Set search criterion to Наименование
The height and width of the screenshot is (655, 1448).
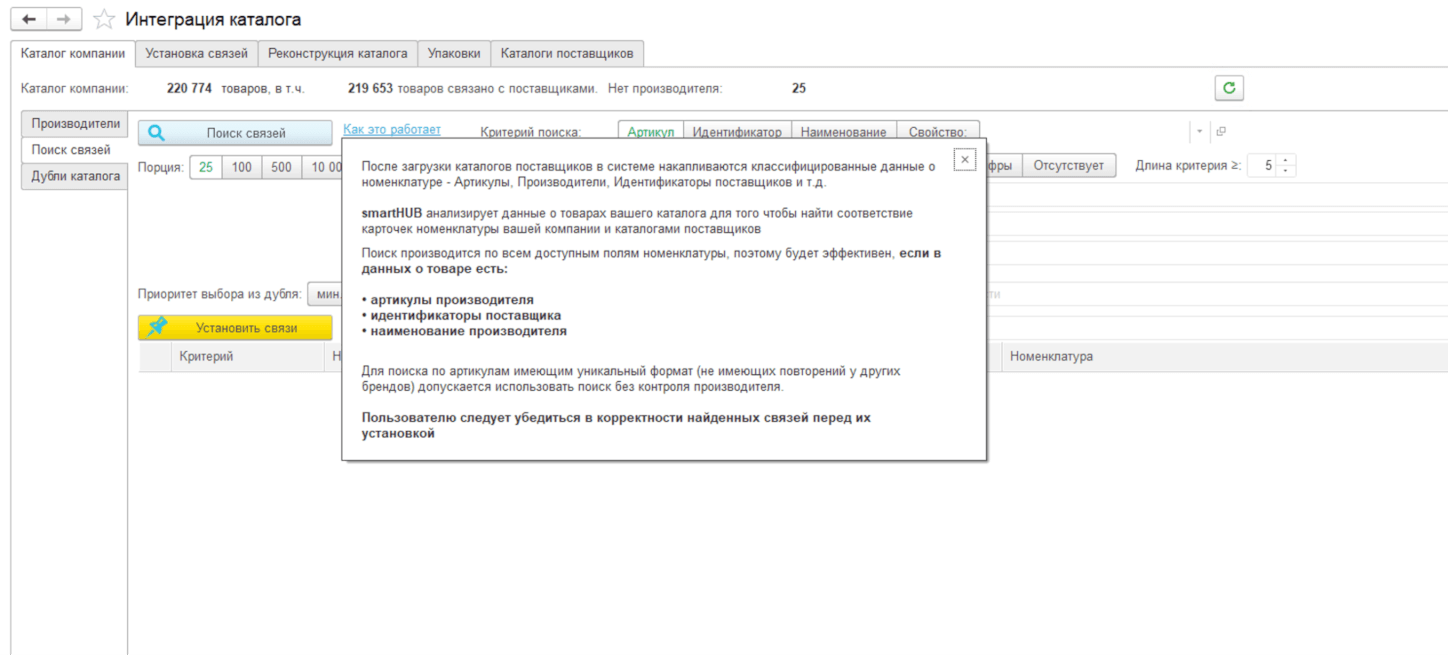(x=843, y=132)
